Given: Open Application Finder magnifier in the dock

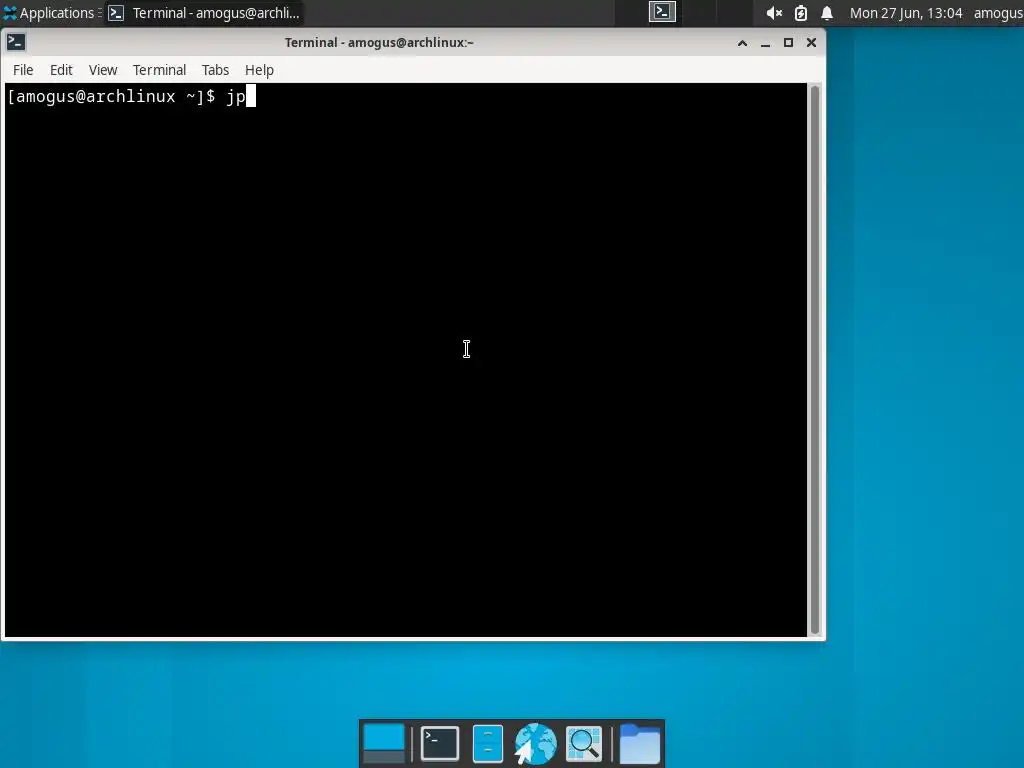Looking at the screenshot, I should point(584,743).
